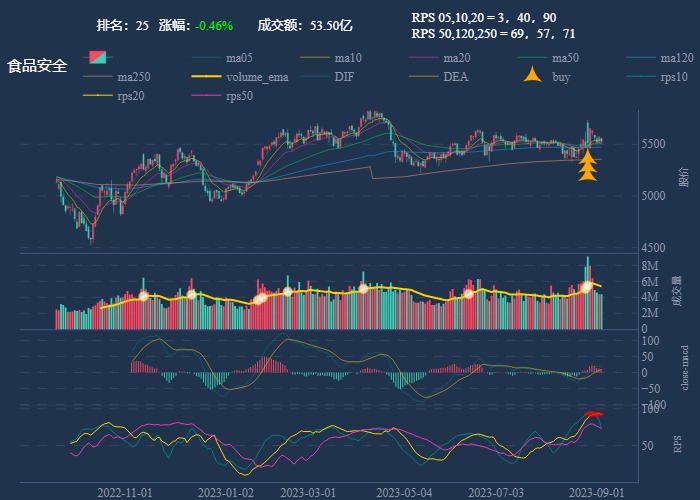
Task: Click the orange buy arrow legend icon
Action: tap(534, 77)
